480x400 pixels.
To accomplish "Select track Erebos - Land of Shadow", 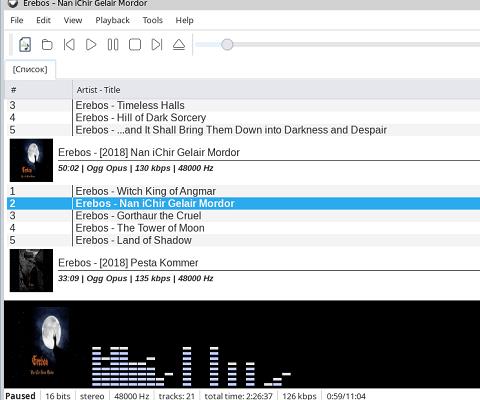I will (243, 240).
